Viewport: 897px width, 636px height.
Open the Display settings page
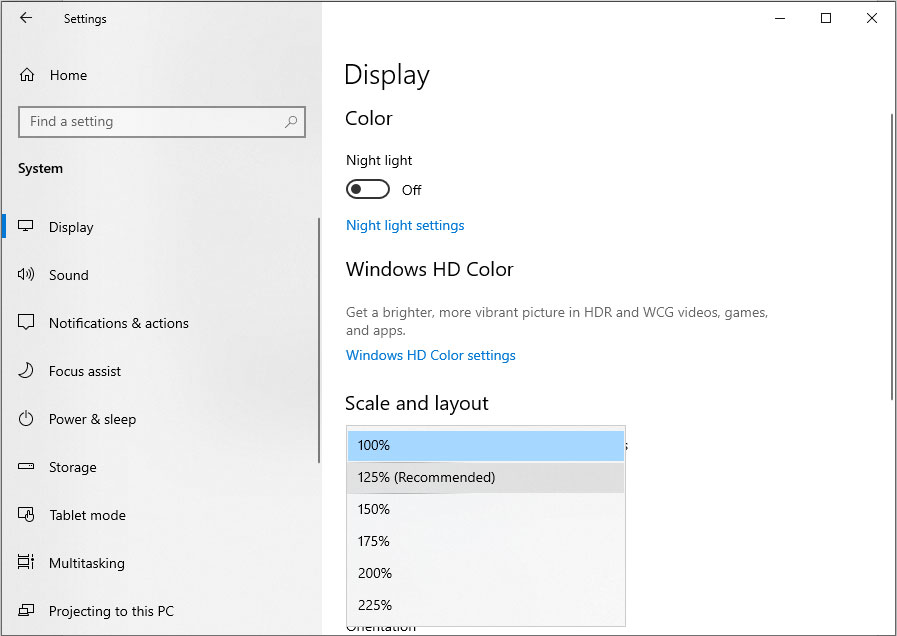(71, 227)
